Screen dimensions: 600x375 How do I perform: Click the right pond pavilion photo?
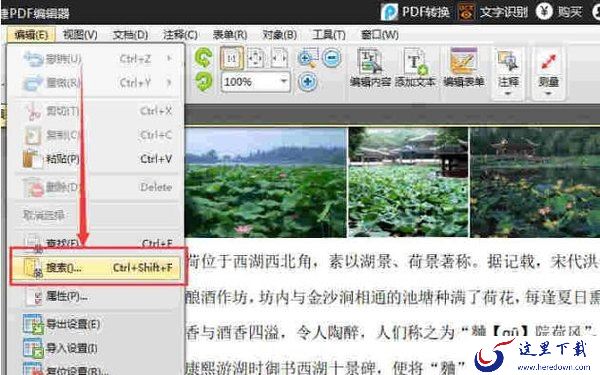coord(535,182)
